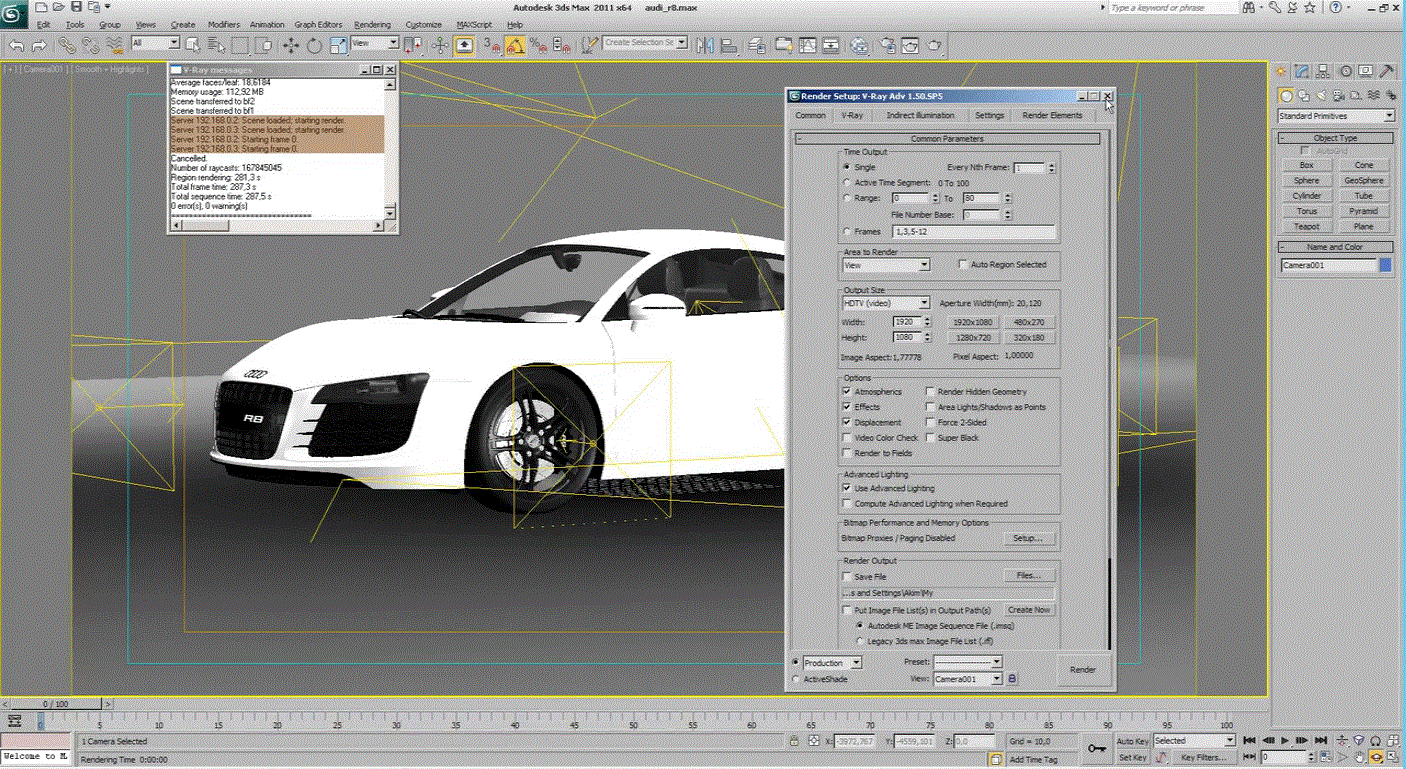
Task: Open the selection filter All dropdown
Action: (155, 44)
